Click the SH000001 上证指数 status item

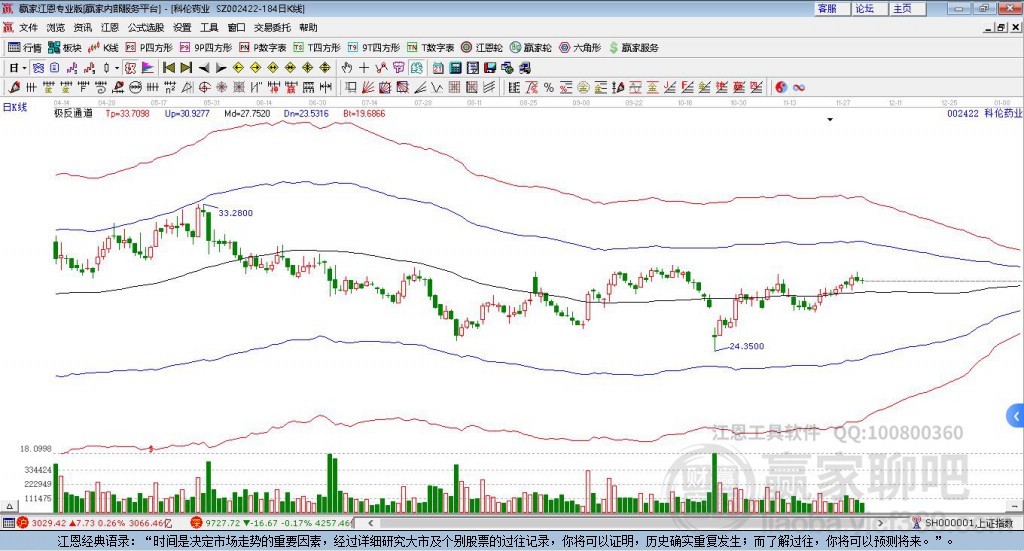point(962,523)
